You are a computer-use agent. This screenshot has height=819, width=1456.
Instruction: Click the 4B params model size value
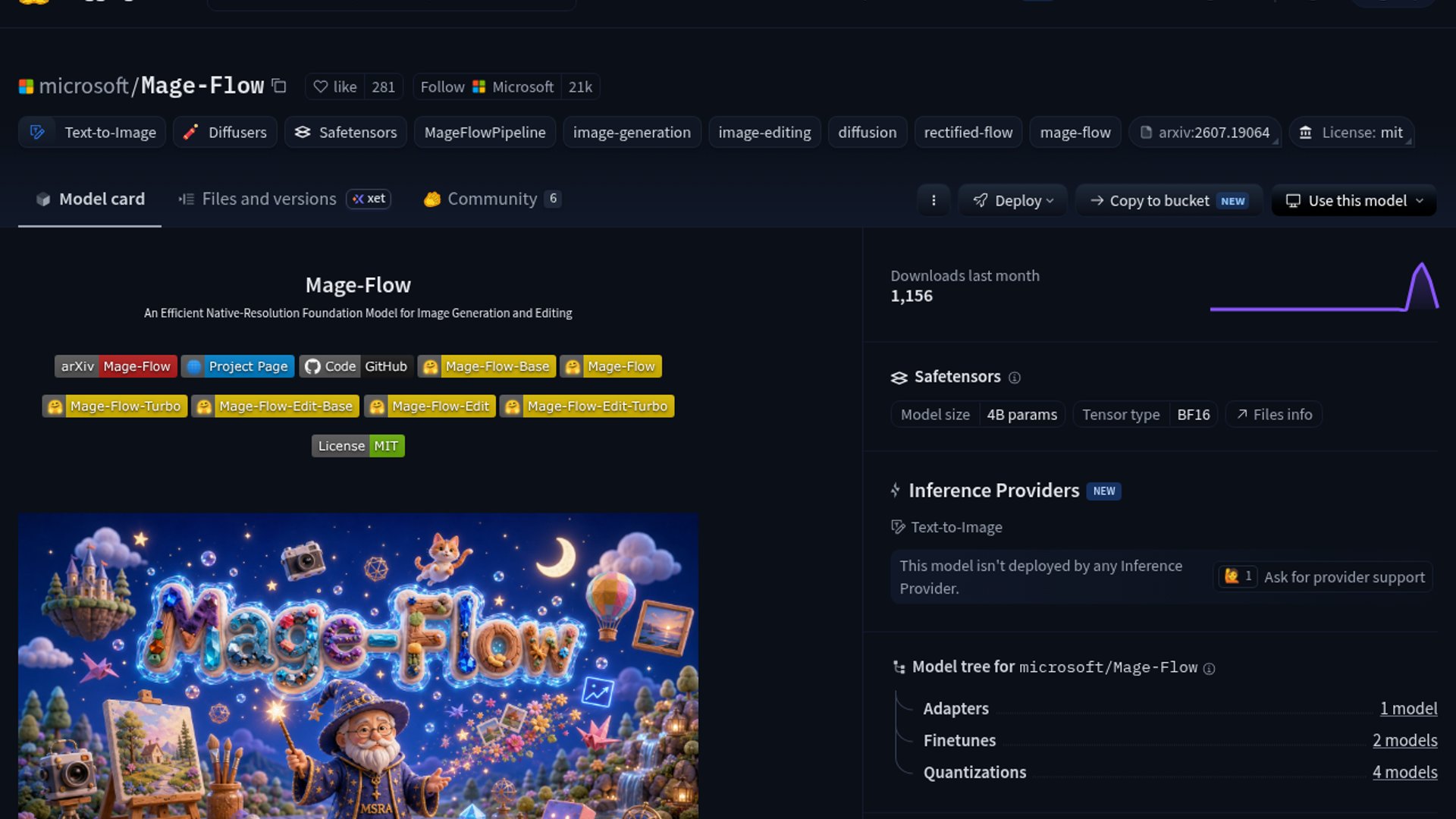(1021, 414)
